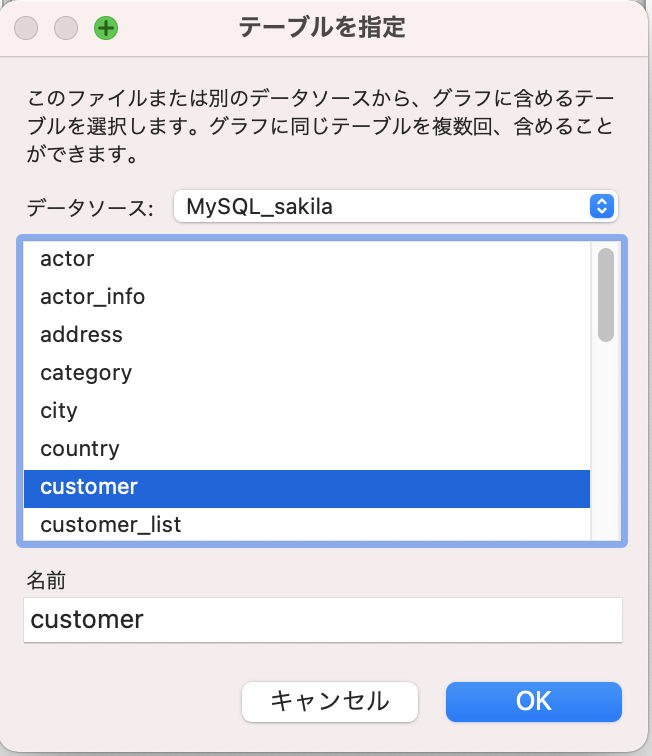Click the scrollbar track below the thumb
This screenshot has height=756, width=652.
pos(605,440)
